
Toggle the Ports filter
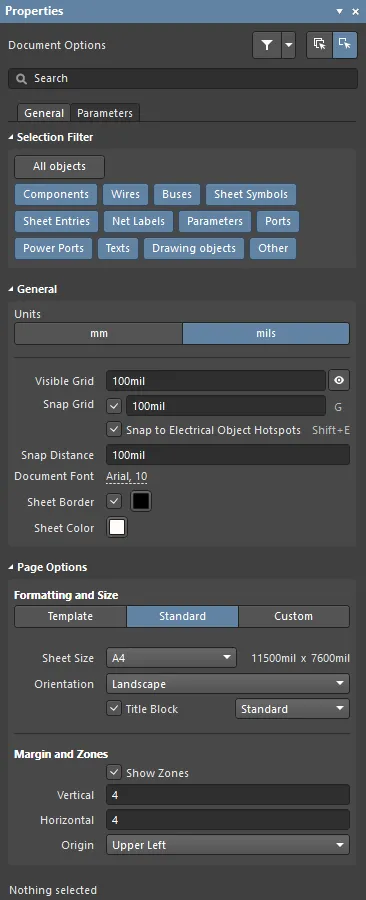coord(278,222)
